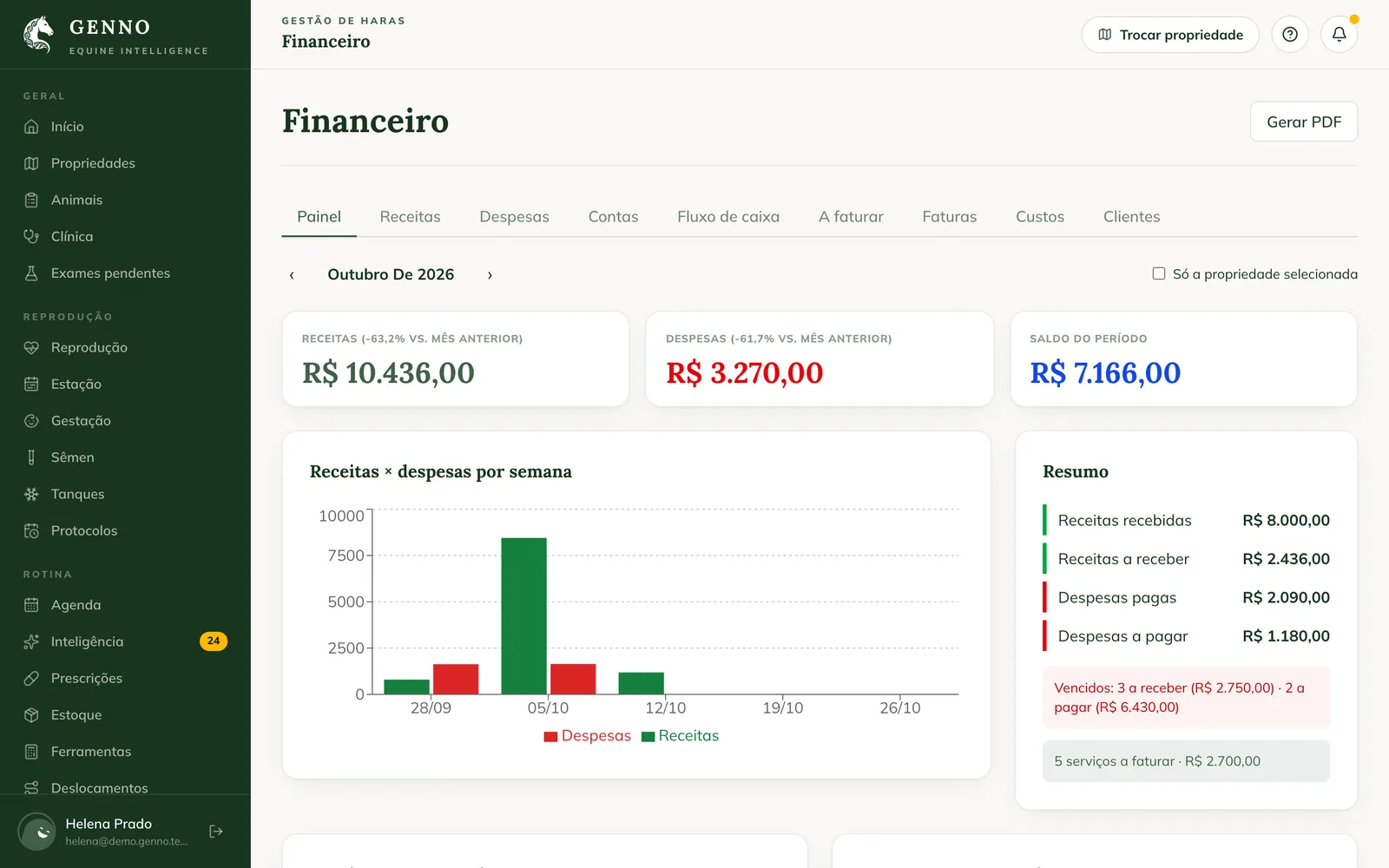Click the Reprodução heart icon

point(31,347)
